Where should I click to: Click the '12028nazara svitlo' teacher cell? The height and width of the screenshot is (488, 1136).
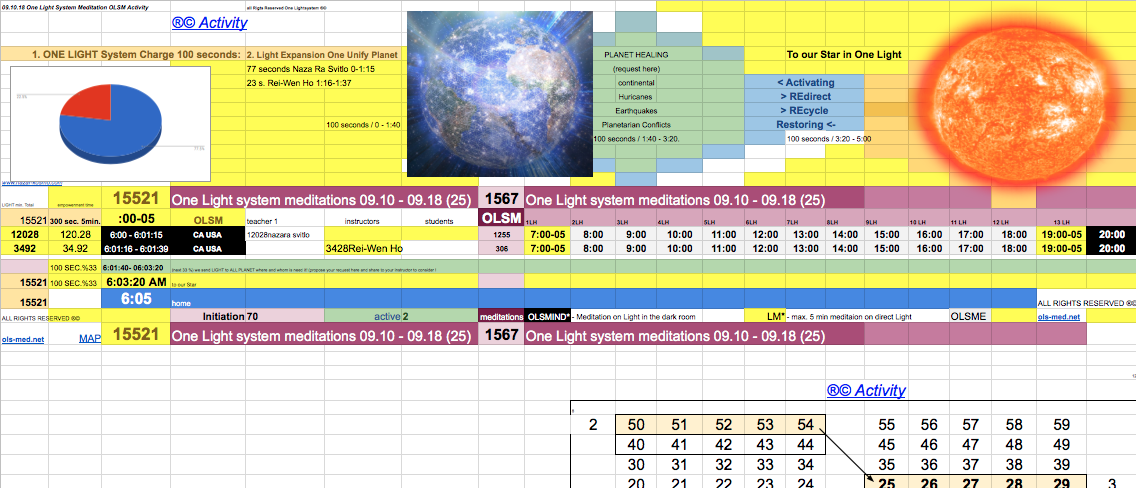(x=285, y=234)
